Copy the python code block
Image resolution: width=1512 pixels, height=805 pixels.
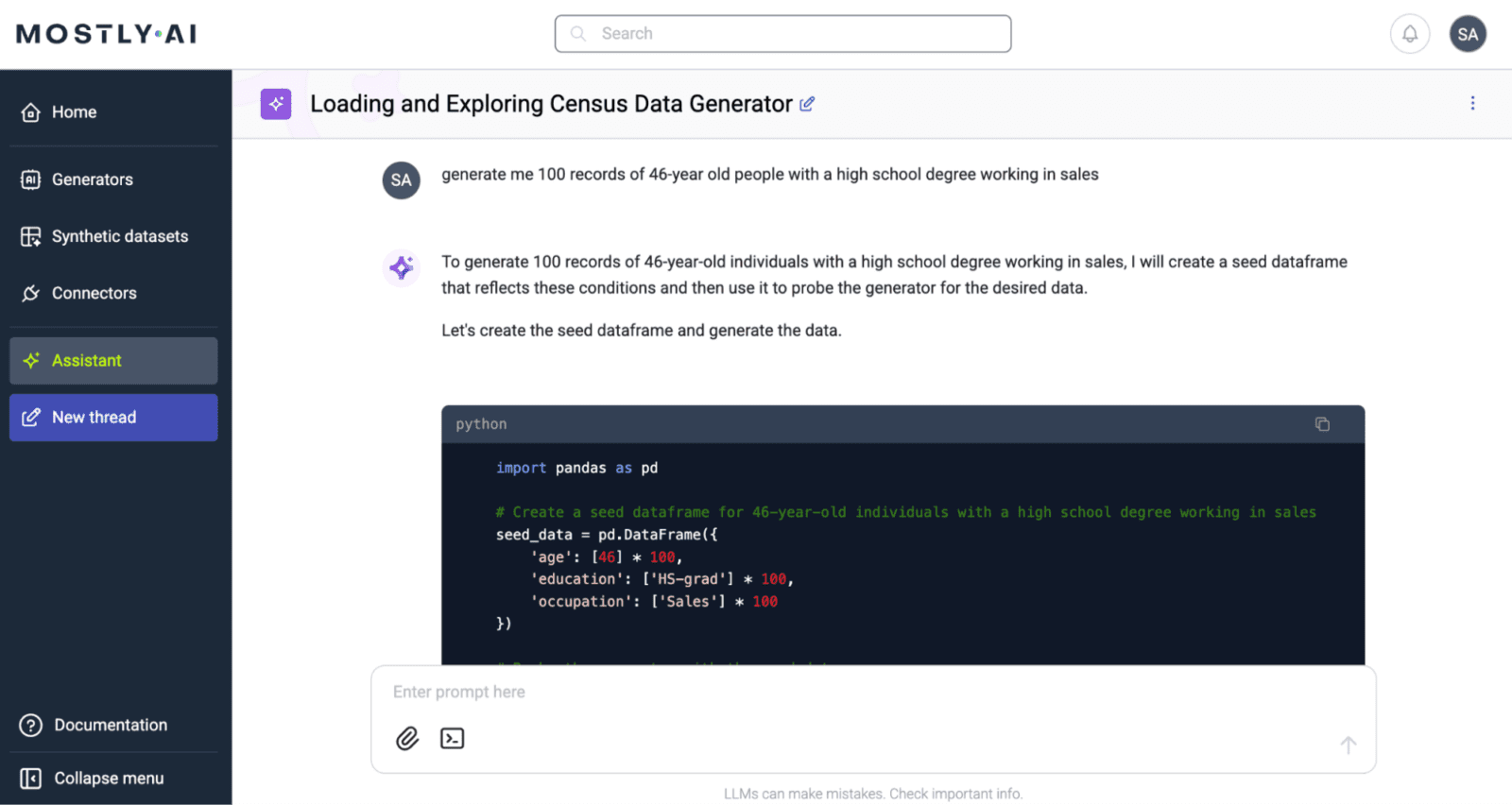tap(1322, 424)
